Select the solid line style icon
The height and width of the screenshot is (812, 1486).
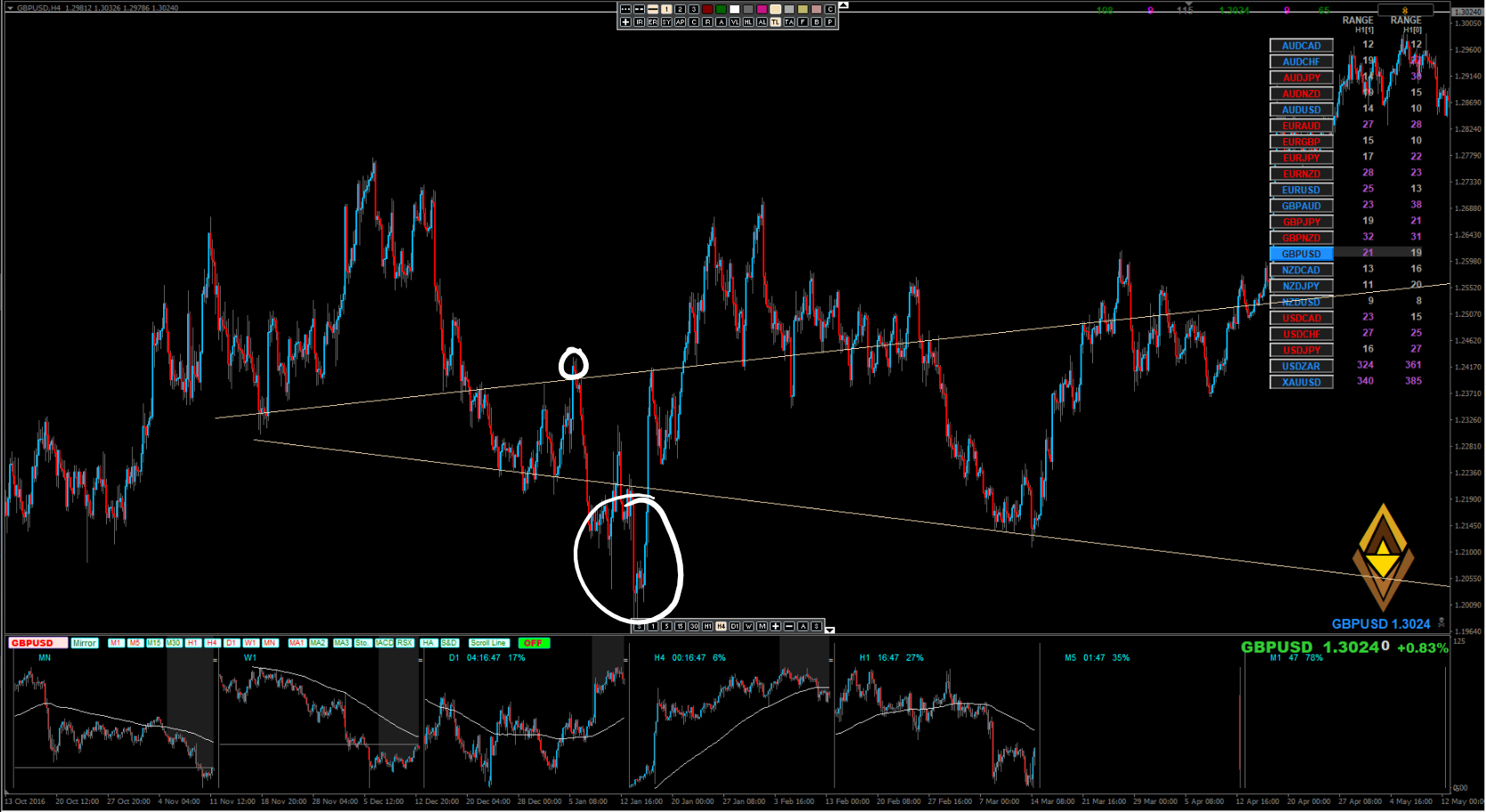652,9
